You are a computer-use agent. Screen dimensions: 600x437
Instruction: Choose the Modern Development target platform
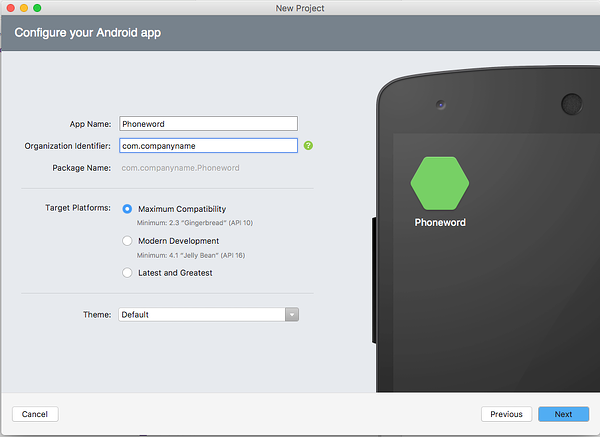pos(127,241)
